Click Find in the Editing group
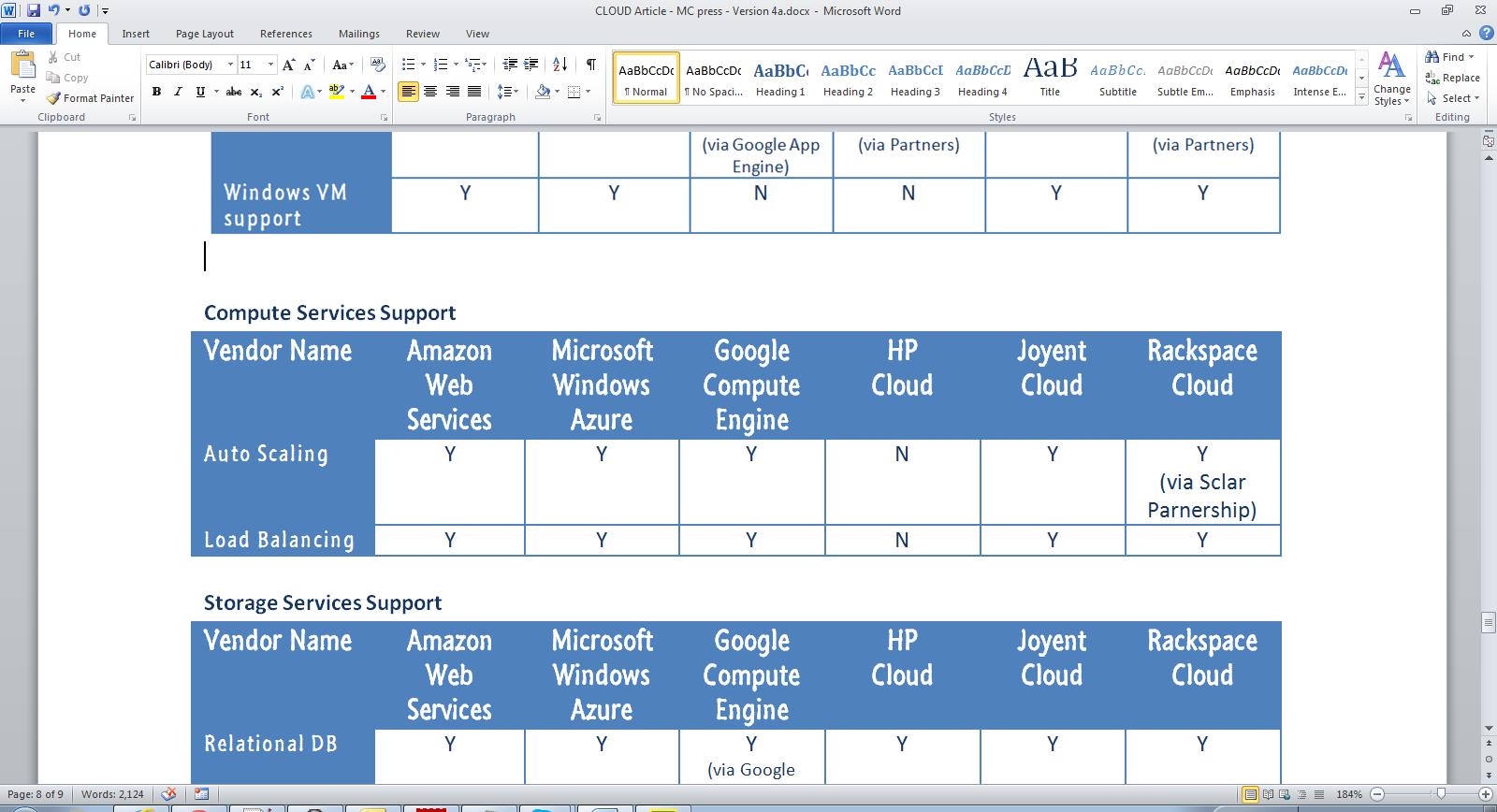 1449,57
